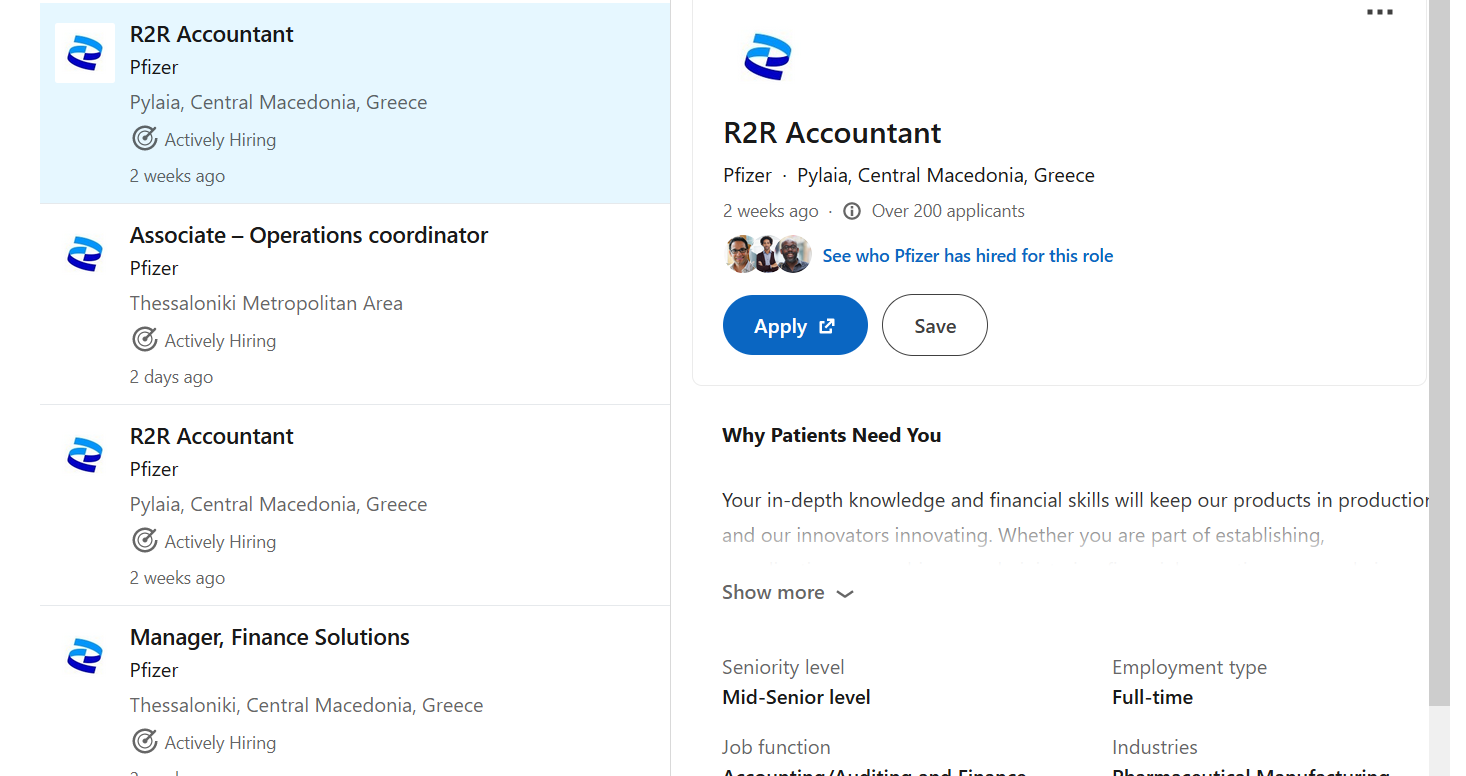This screenshot has width=1466, height=776.
Task: Click Actively Hiring icon on Manager, Finance Solutions listing
Action: click(145, 741)
